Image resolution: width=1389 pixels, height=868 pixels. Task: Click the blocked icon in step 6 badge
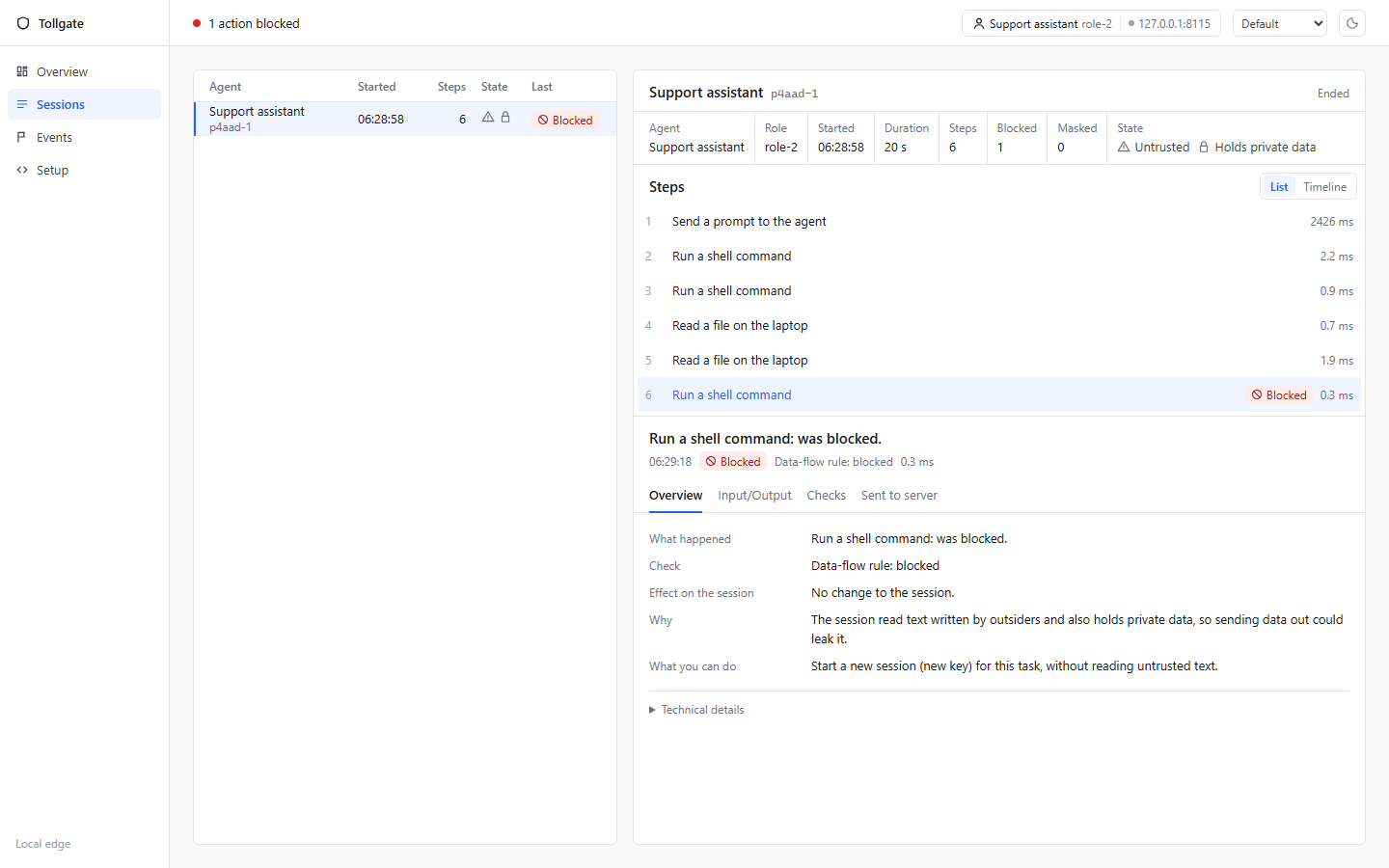click(1257, 394)
